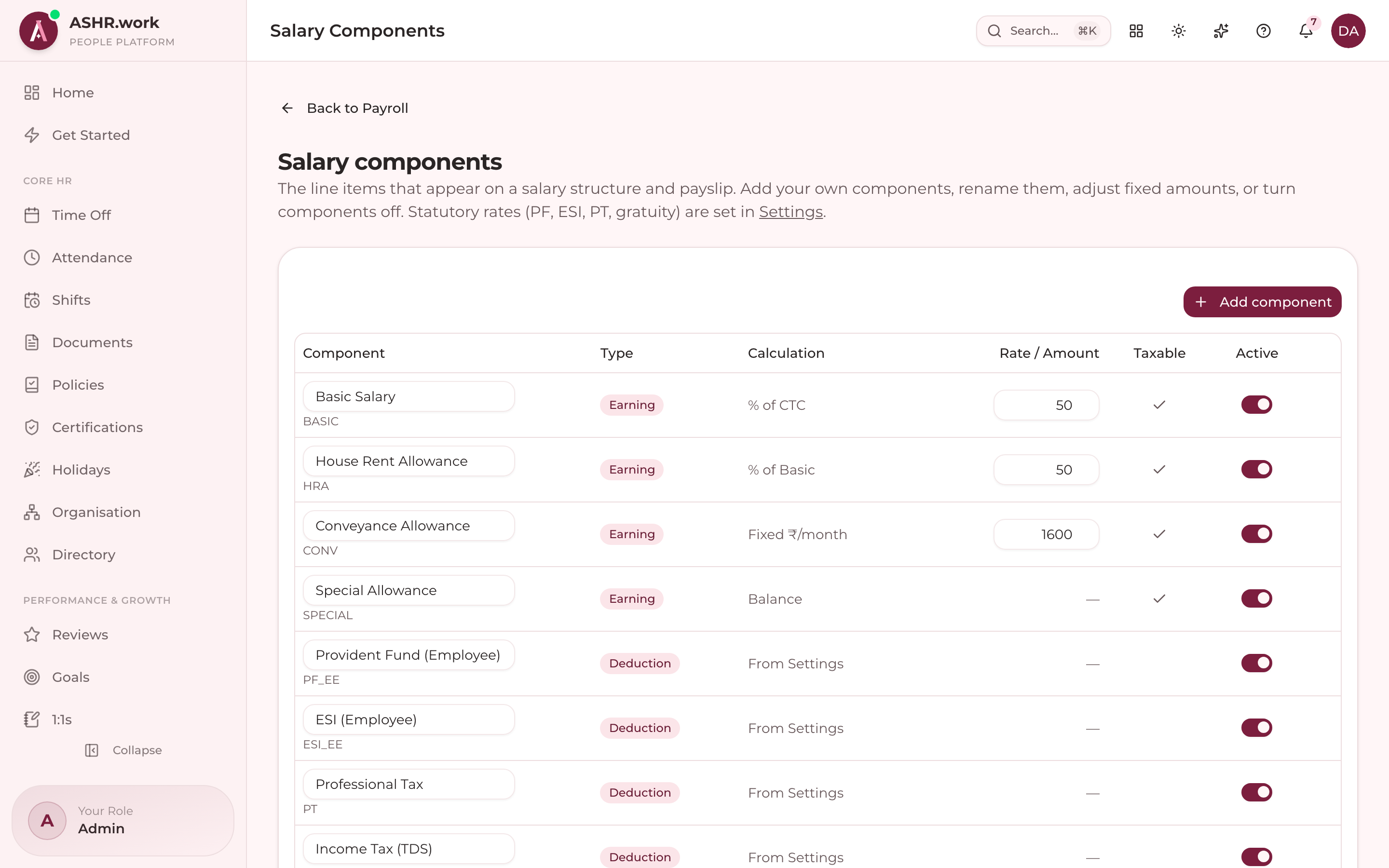Image resolution: width=1389 pixels, height=868 pixels.
Task: Open the apps grid icon in header
Action: click(1136, 31)
